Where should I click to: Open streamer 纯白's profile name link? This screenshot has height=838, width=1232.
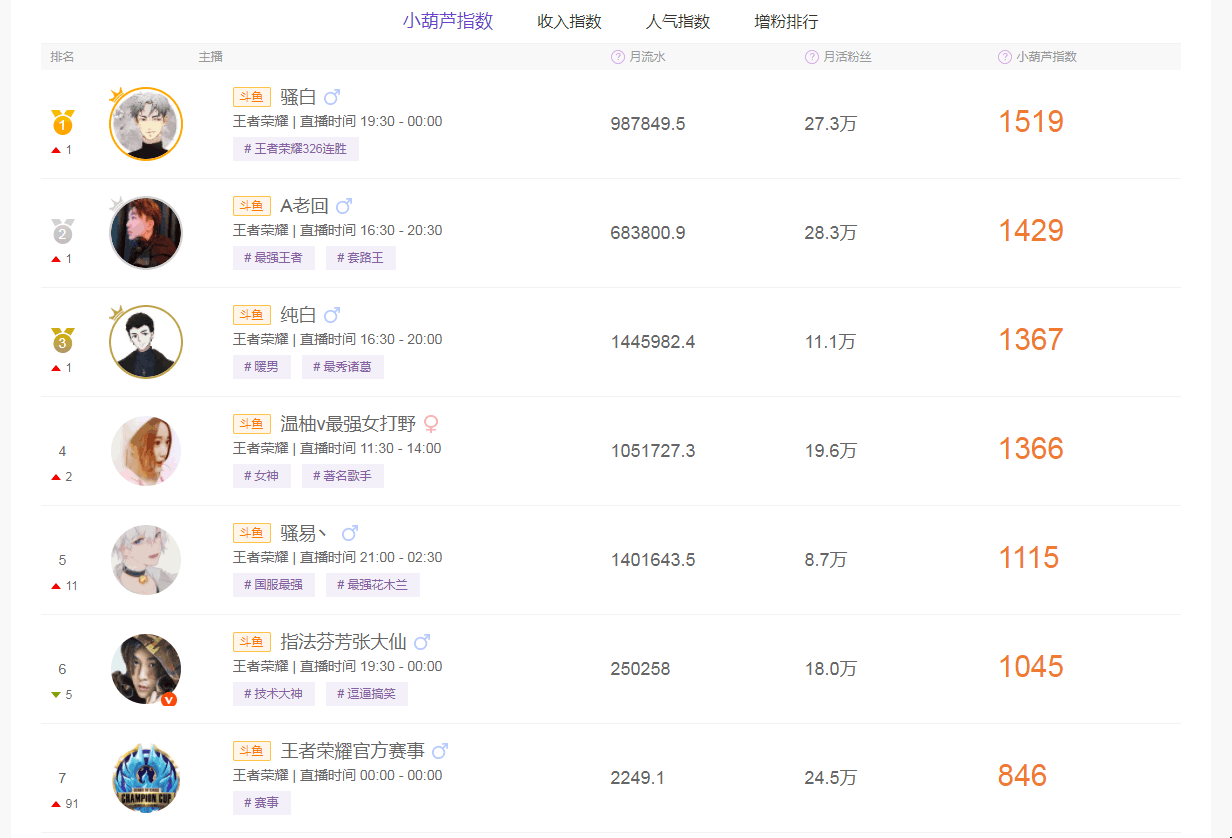coord(298,315)
